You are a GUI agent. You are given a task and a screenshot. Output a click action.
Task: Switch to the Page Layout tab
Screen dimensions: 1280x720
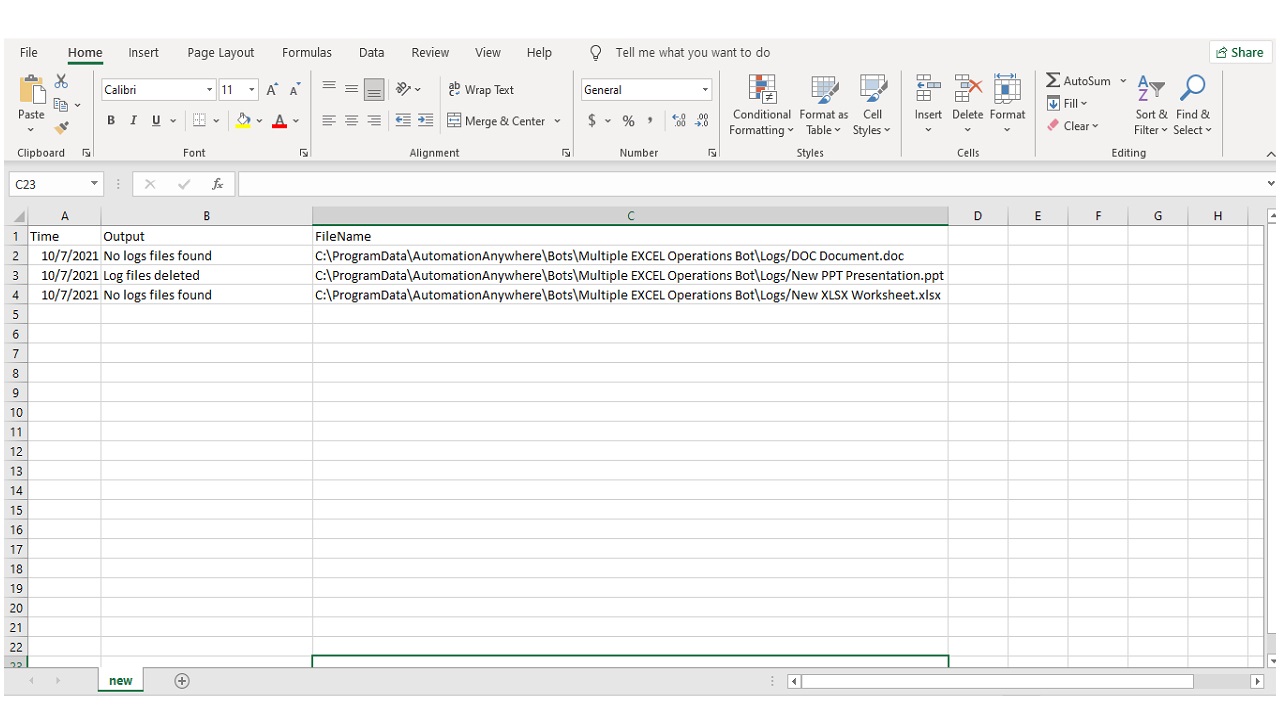[x=220, y=53]
